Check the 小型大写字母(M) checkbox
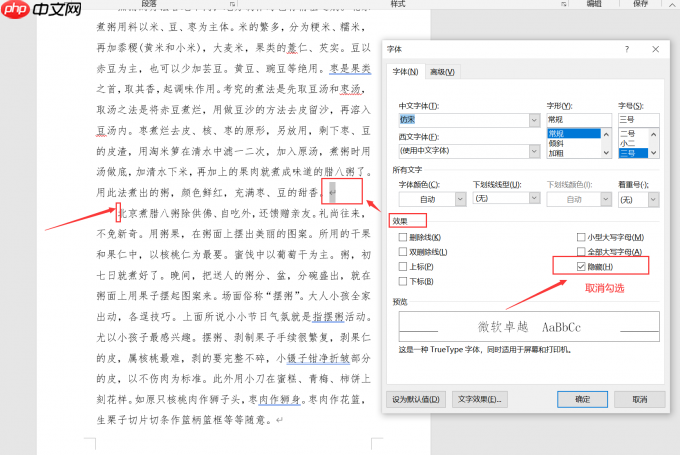This screenshot has height=455, width=680. tap(581, 237)
